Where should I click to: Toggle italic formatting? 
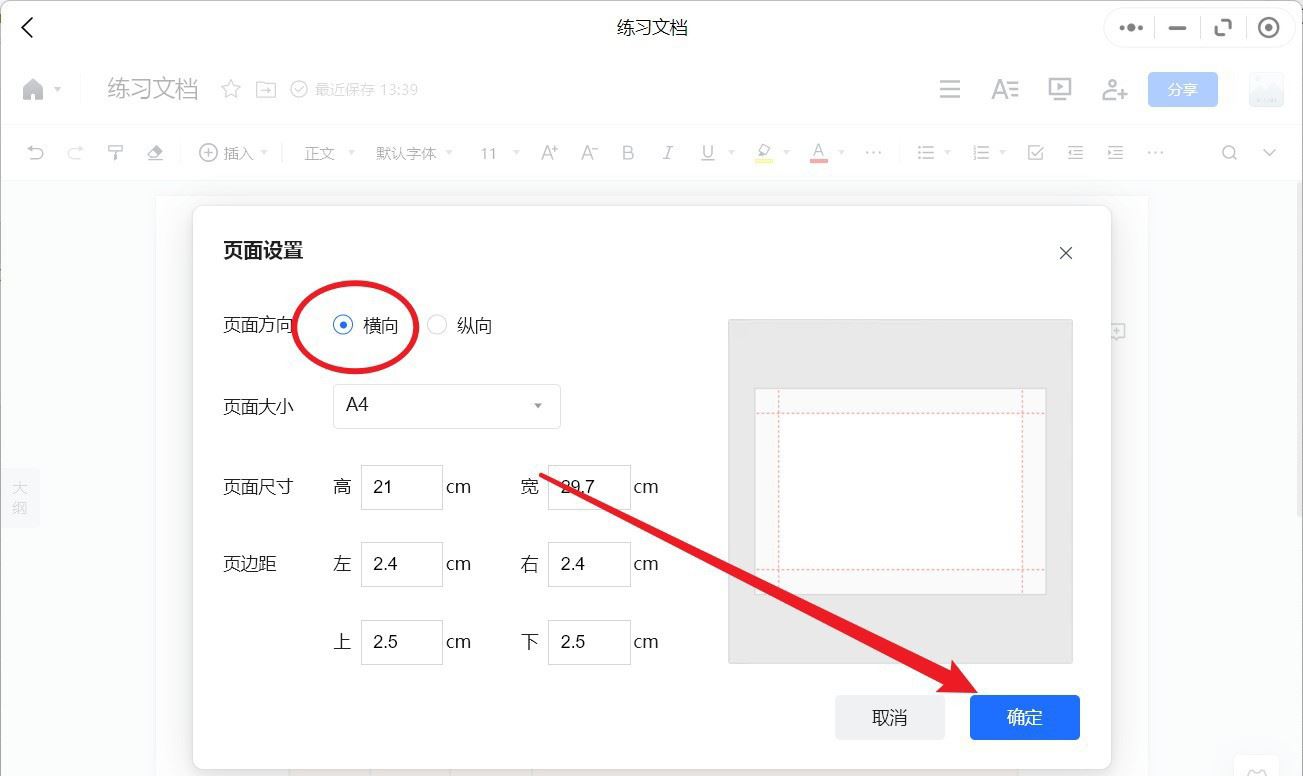pos(668,153)
